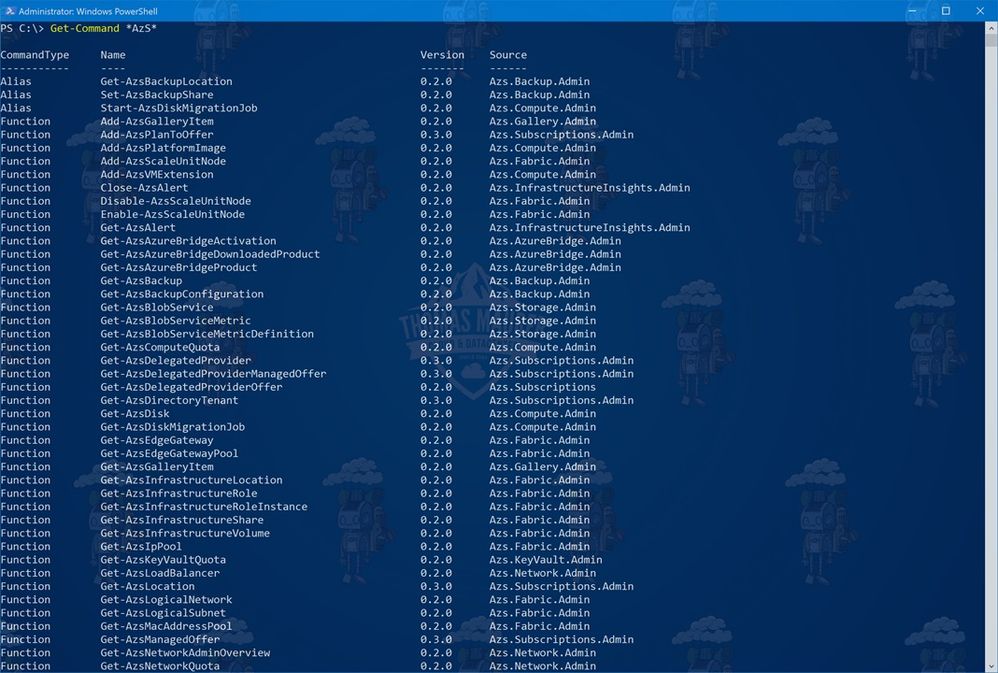Click Get-AzsDelegatedProvider function name

(176, 361)
